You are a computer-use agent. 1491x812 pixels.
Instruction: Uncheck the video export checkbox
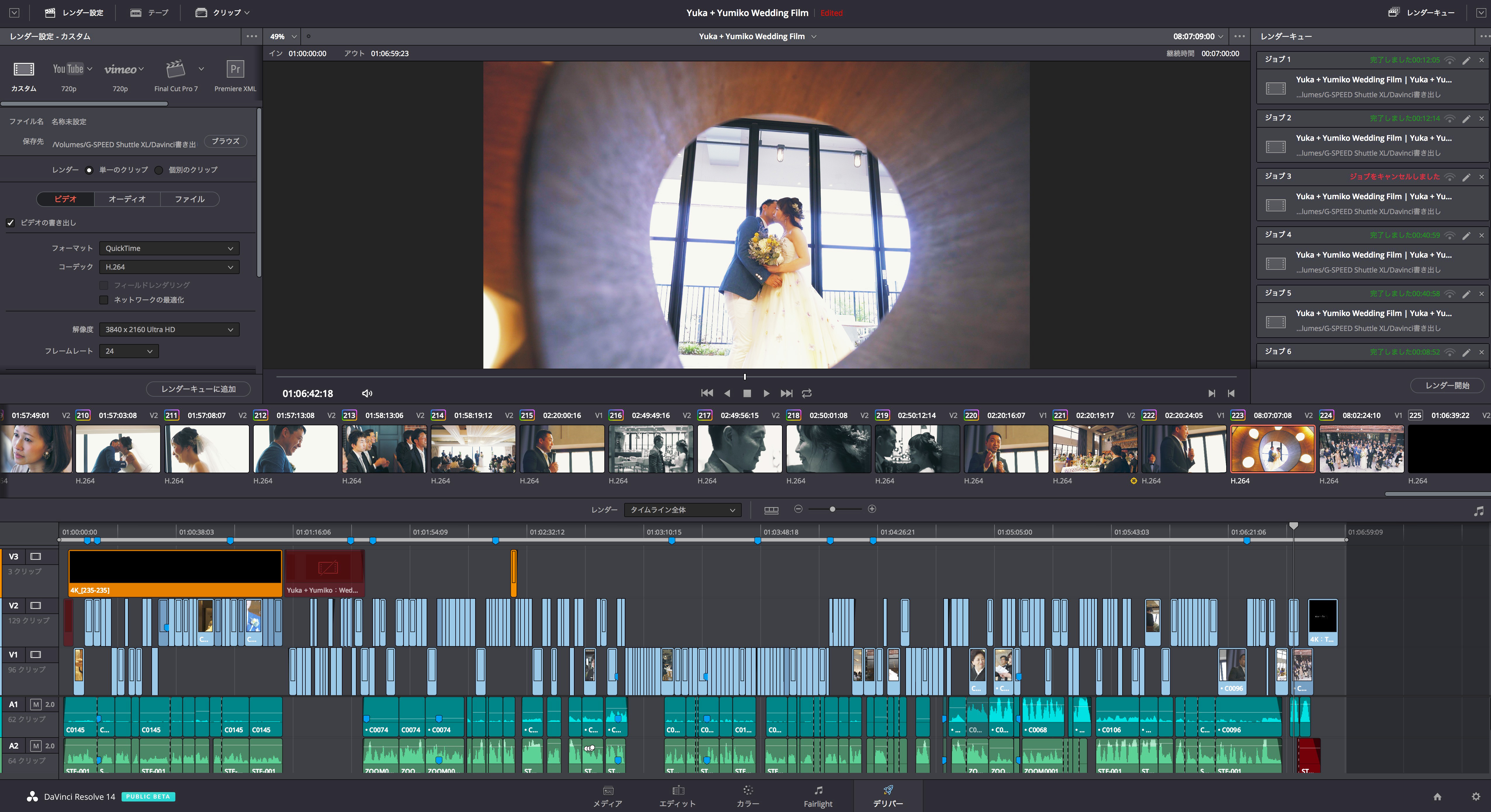pyautogui.click(x=11, y=223)
